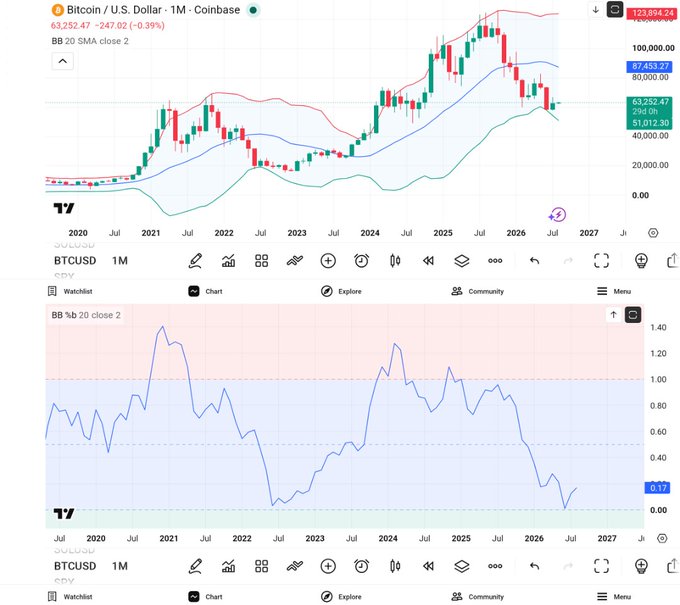Click the plus add button in upper toolbar
Screen dimensions: 680x605
click(x=328, y=261)
